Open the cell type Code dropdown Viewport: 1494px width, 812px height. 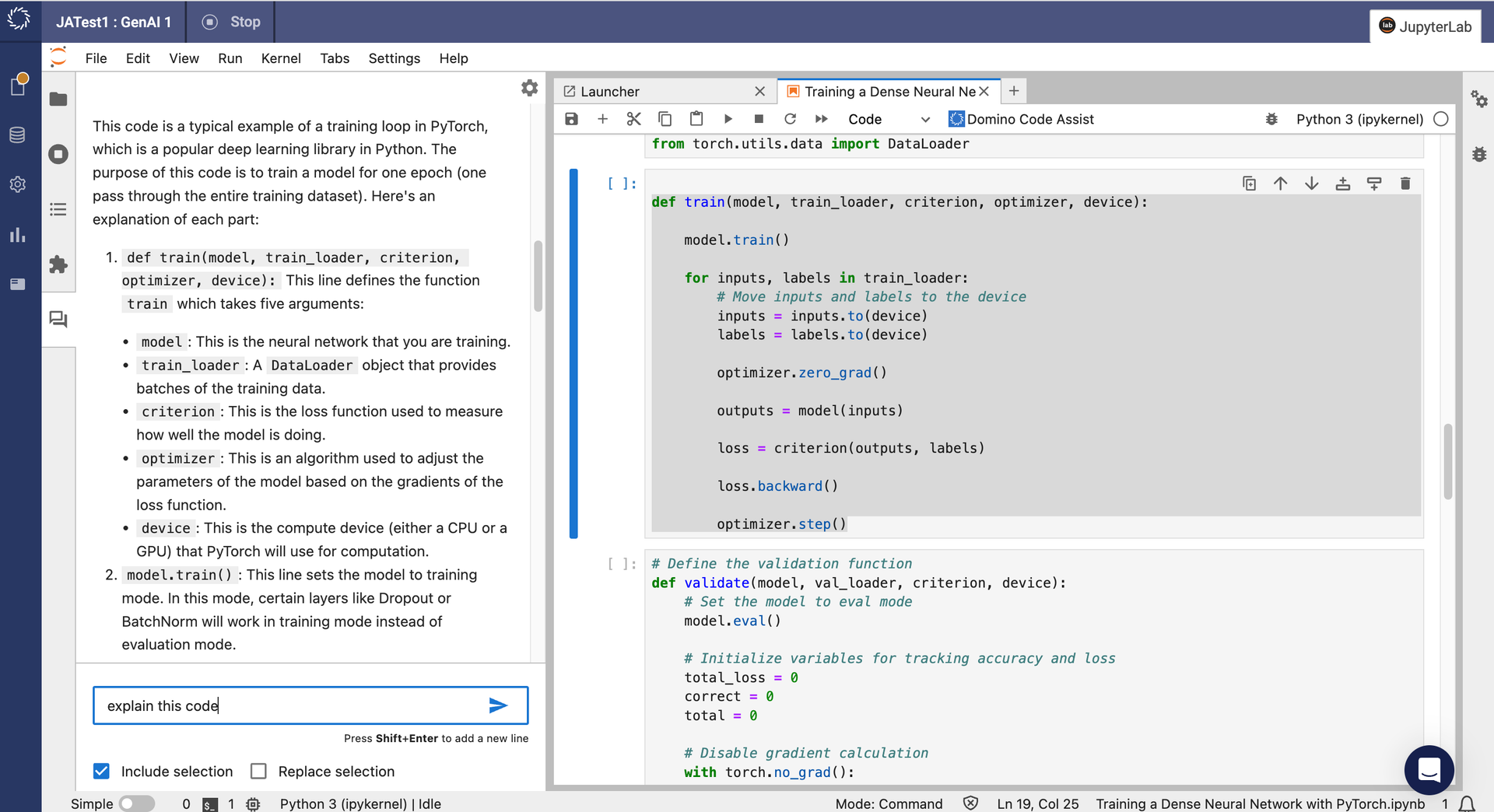click(889, 119)
